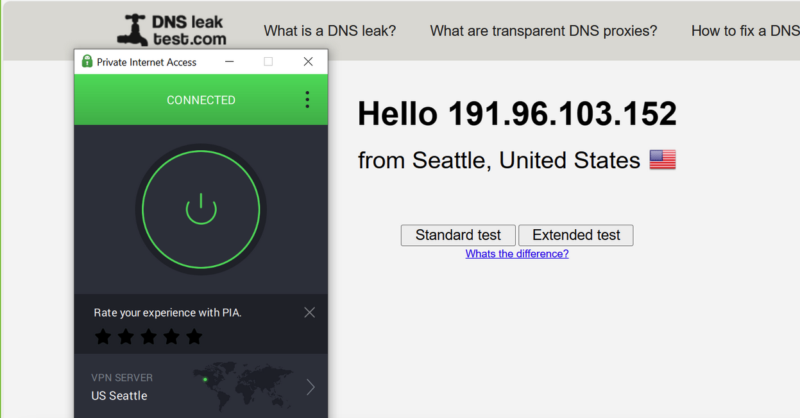Viewport: 800px width, 418px height.
Task: Open "What is a DNS leak?" tab
Action: coord(330,30)
